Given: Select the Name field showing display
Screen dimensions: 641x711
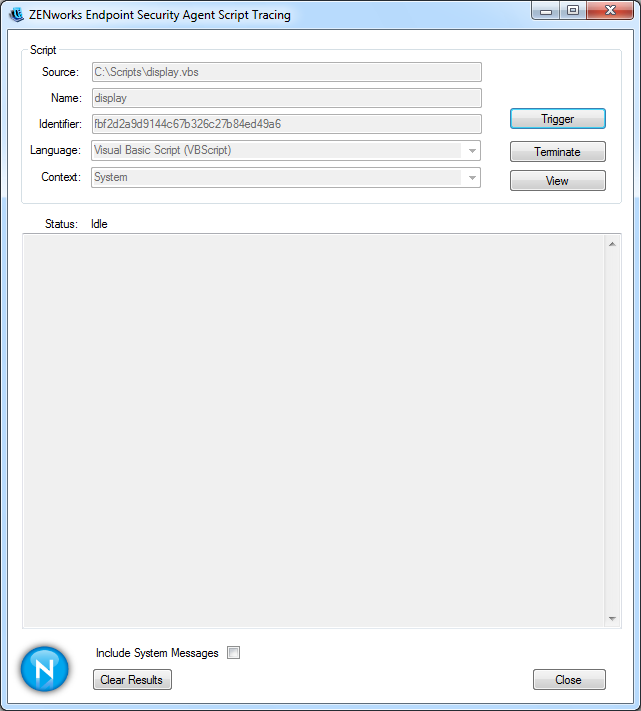Looking at the screenshot, I should point(287,98).
